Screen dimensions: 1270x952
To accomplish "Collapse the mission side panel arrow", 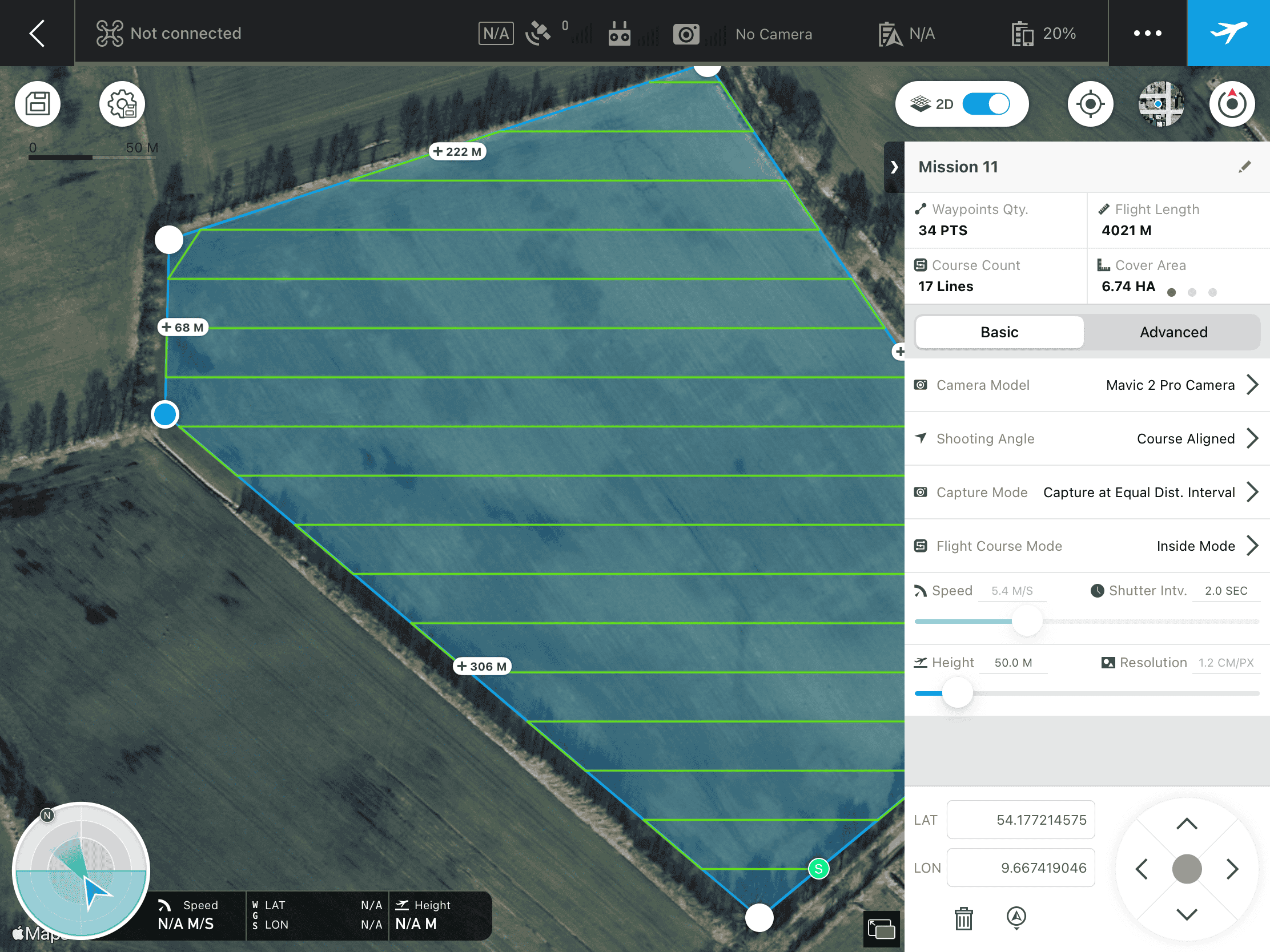I will point(893,167).
